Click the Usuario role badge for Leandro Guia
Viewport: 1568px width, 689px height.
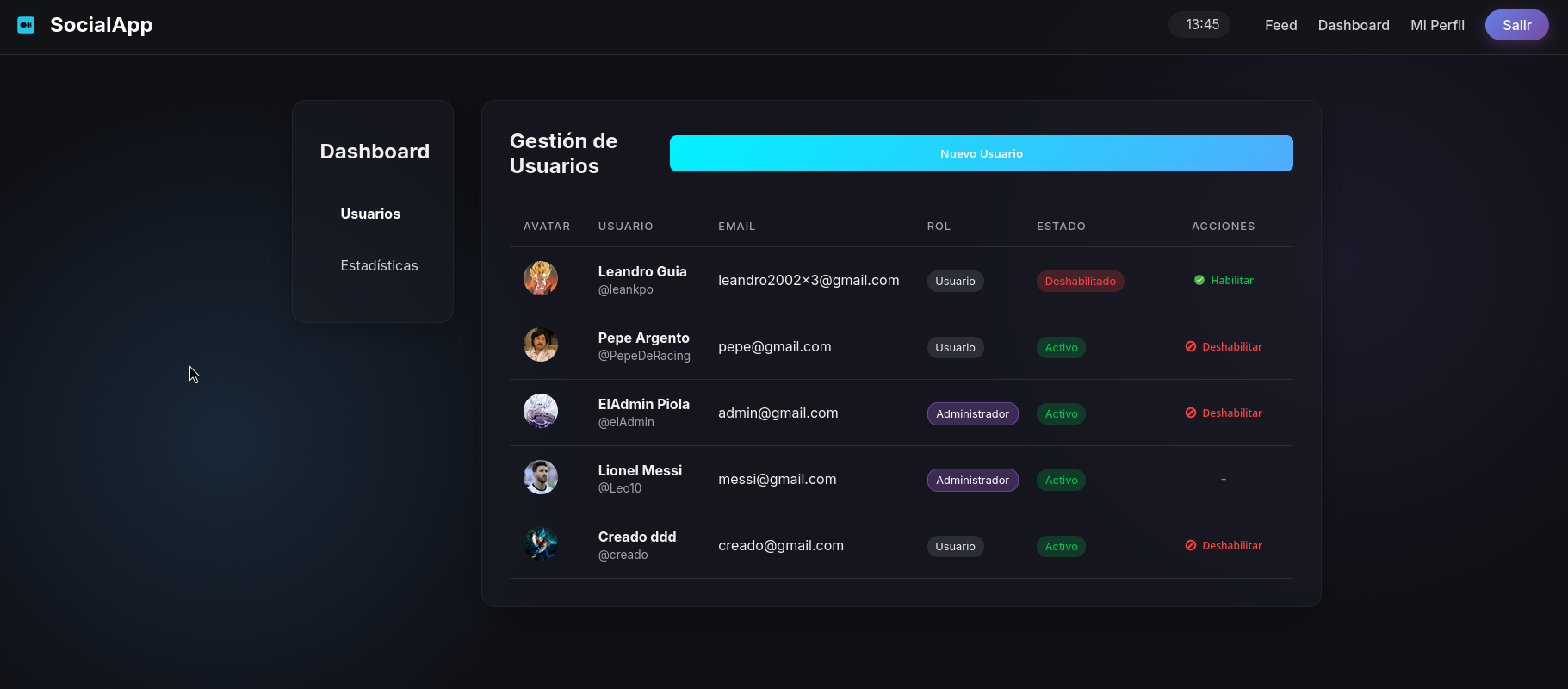pos(955,281)
